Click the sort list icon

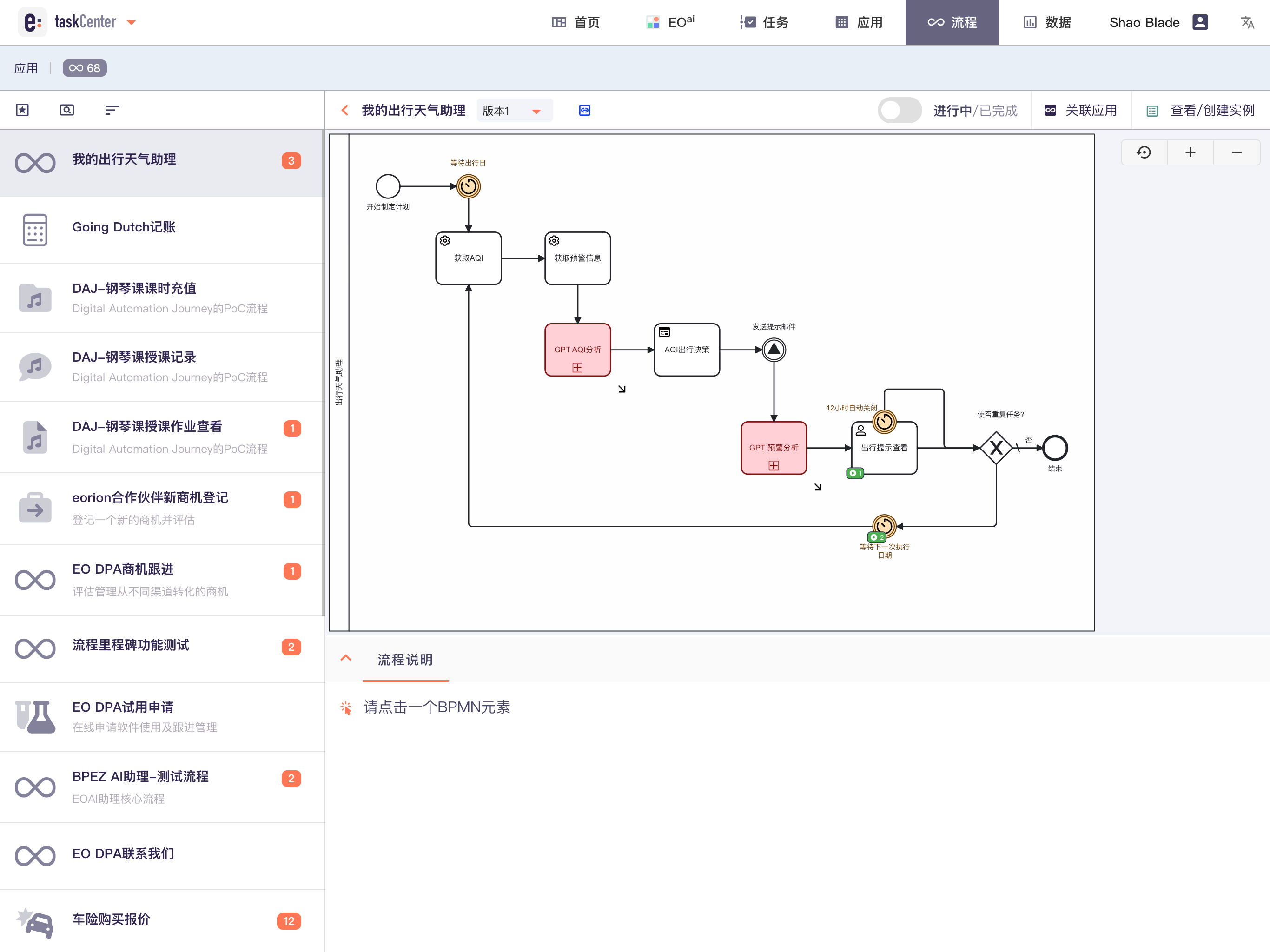(x=112, y=110)
